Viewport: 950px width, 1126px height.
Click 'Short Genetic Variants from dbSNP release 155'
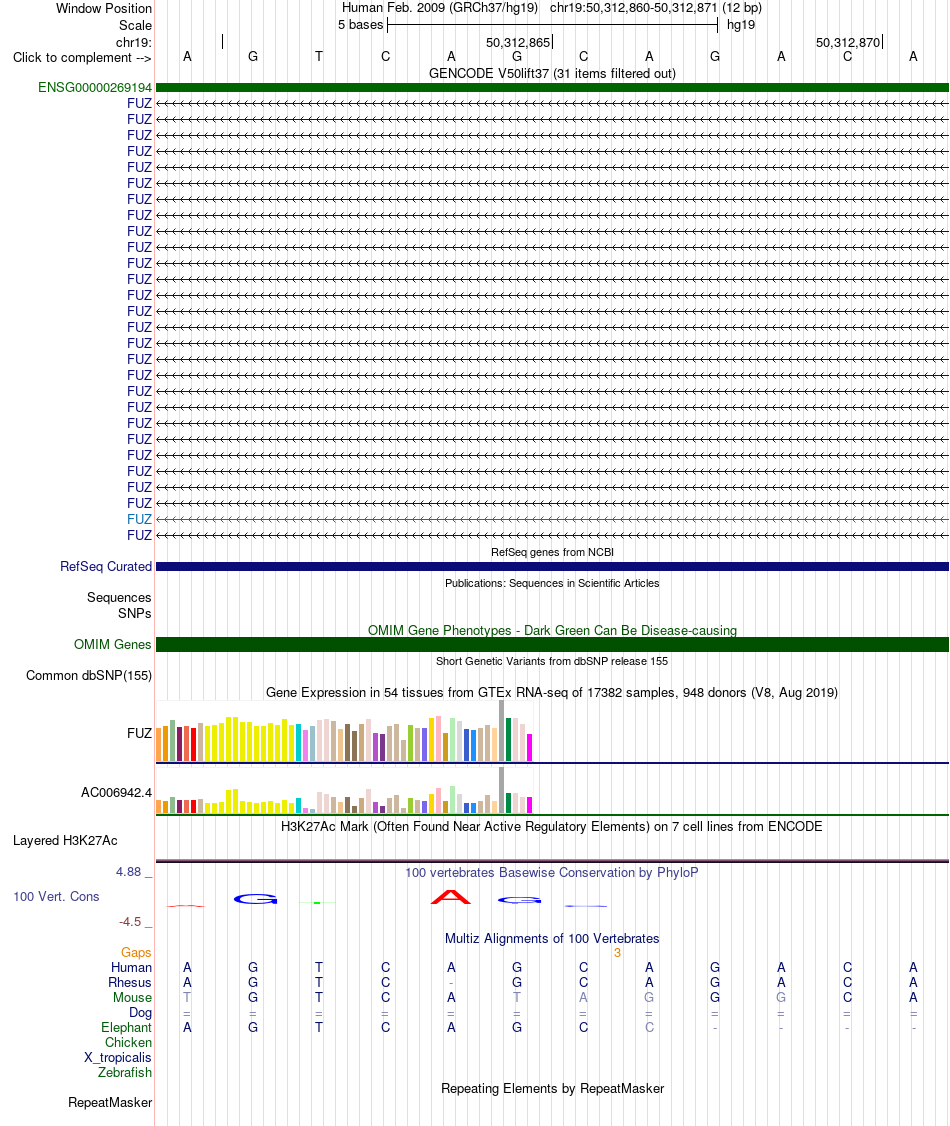(x=552, y=661)
